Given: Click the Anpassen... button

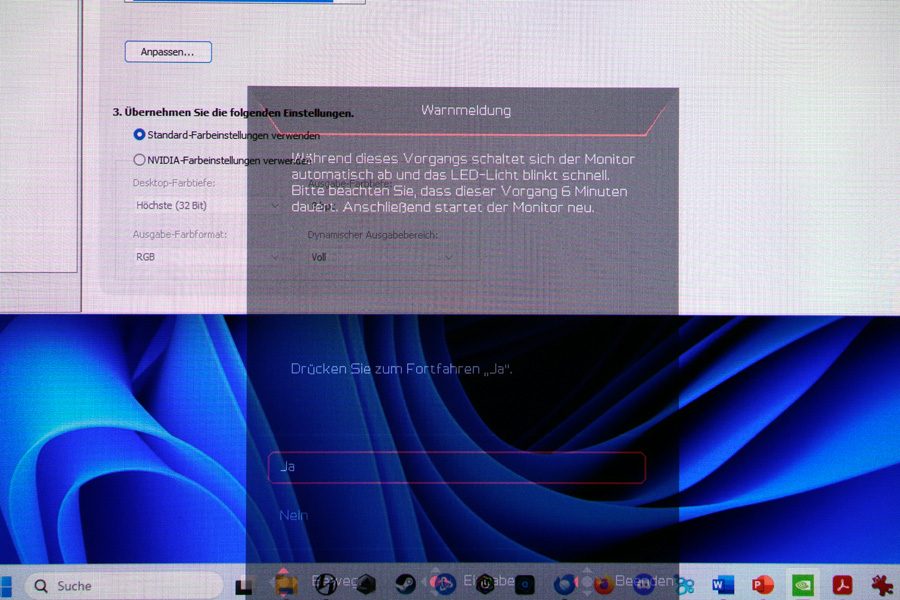Looking at the screenshot, I should click(x=168, y=51).
